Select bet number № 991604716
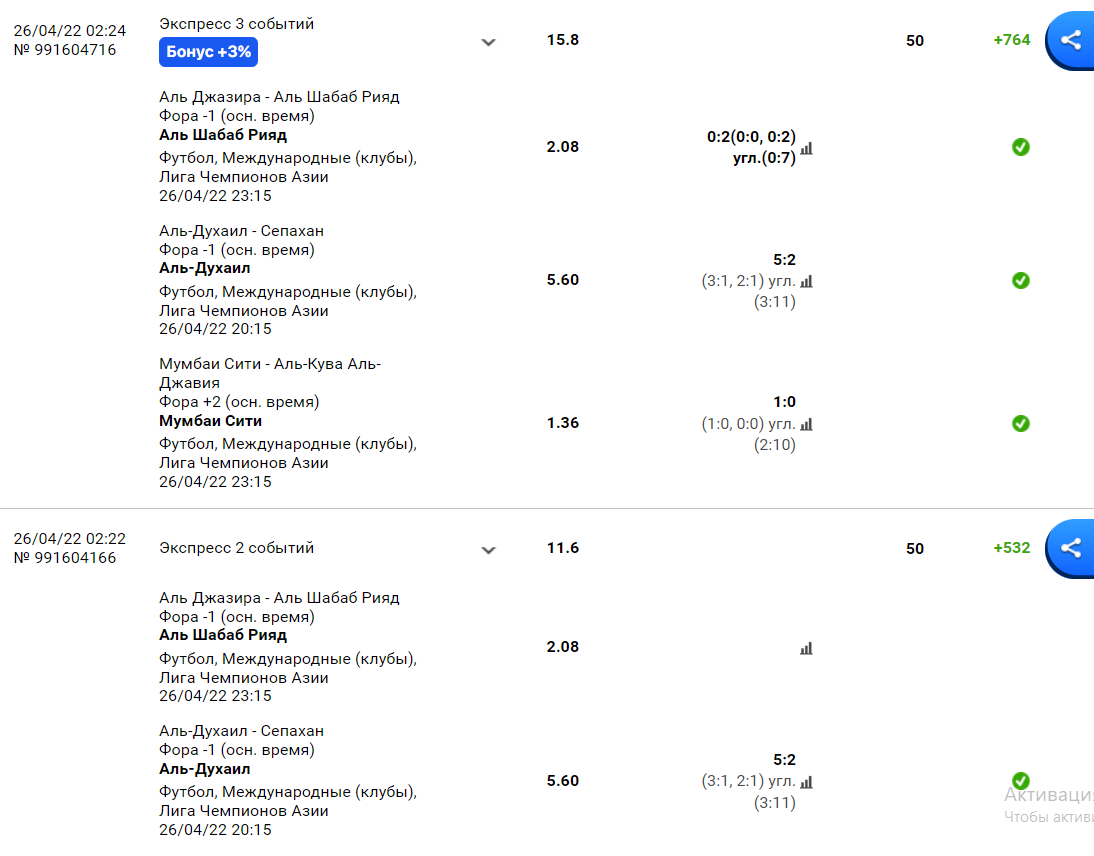Image resolution: width=1094 pixels, height=856 pixels. click(x=65, y=50)
